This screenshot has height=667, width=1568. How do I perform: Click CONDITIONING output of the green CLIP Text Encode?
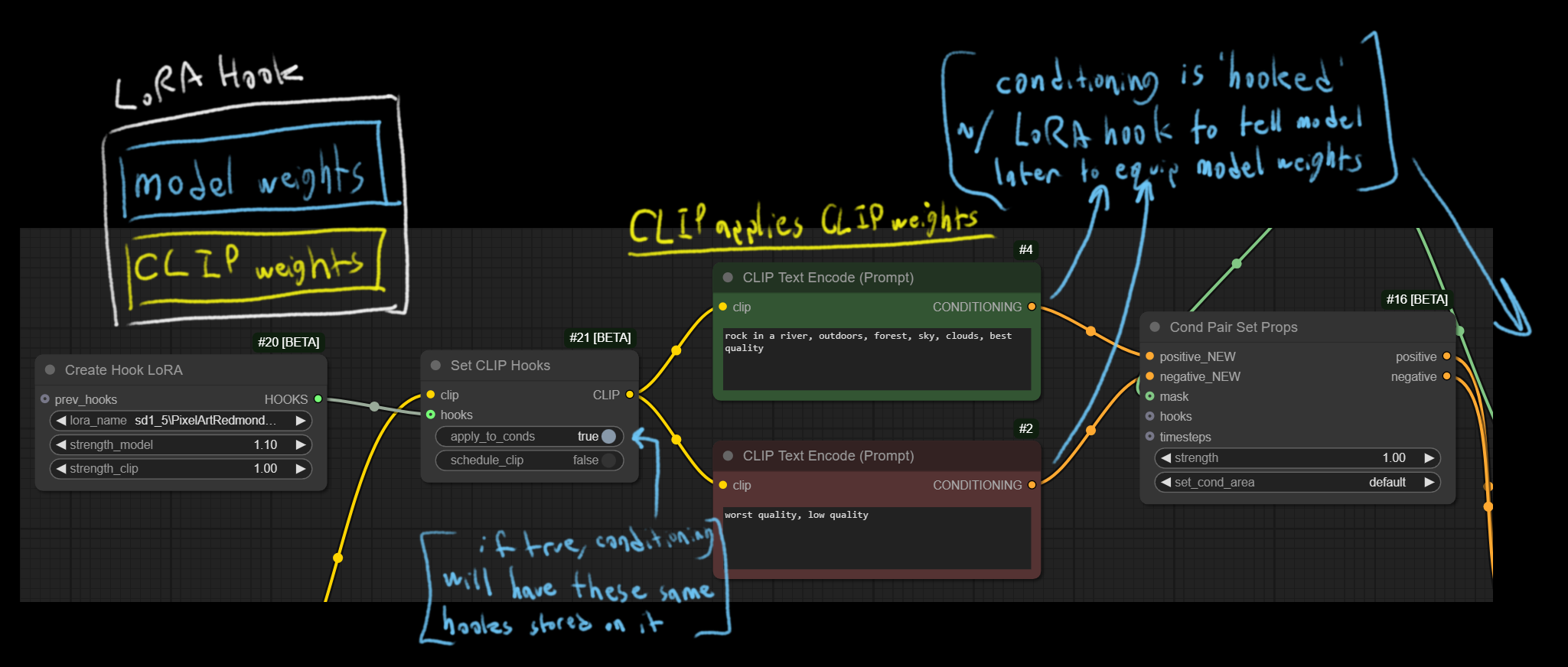(1032, 307)
